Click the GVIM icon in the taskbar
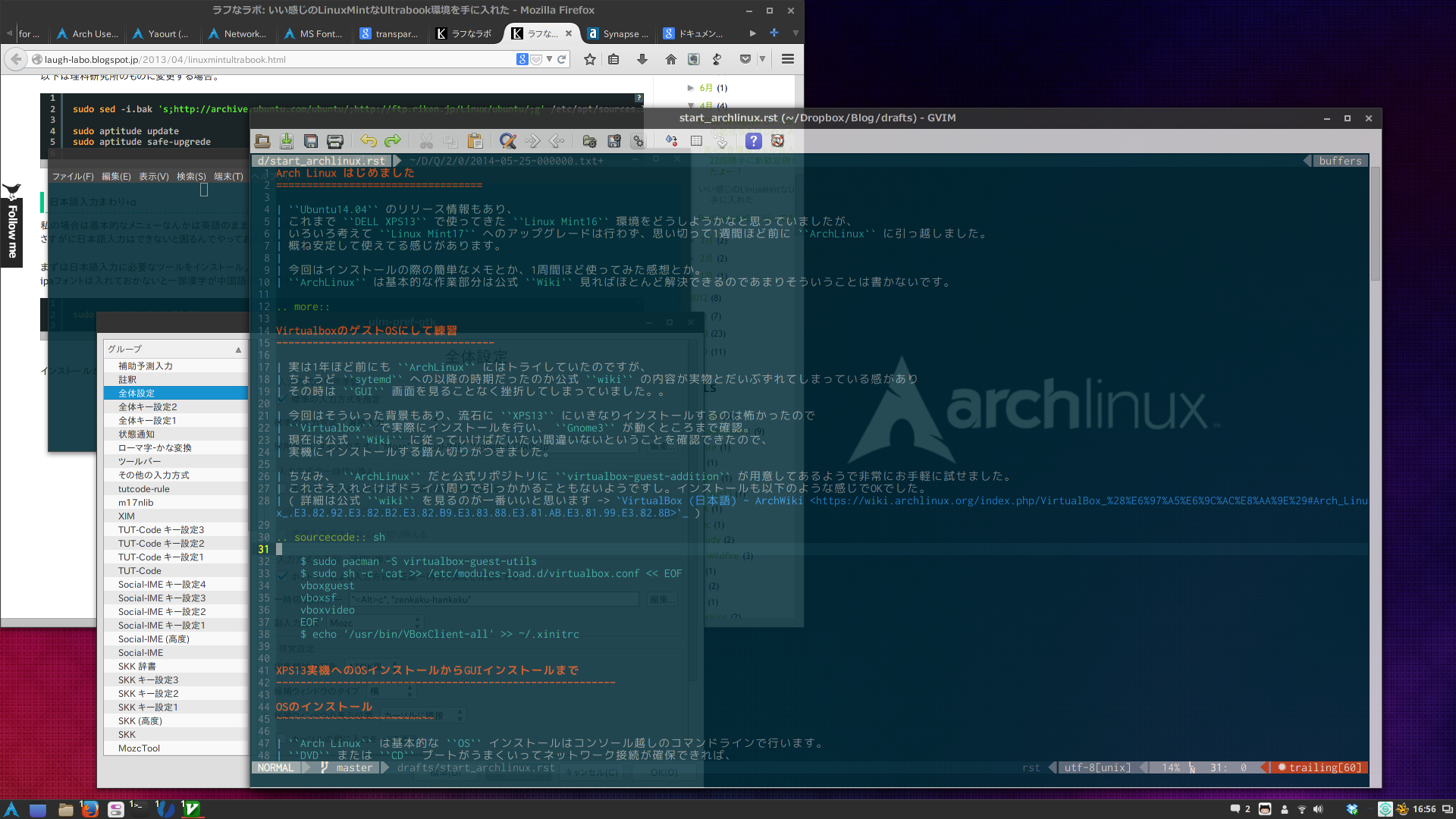This screenshot has height=819, width=1456. click(x=191, y=809)
